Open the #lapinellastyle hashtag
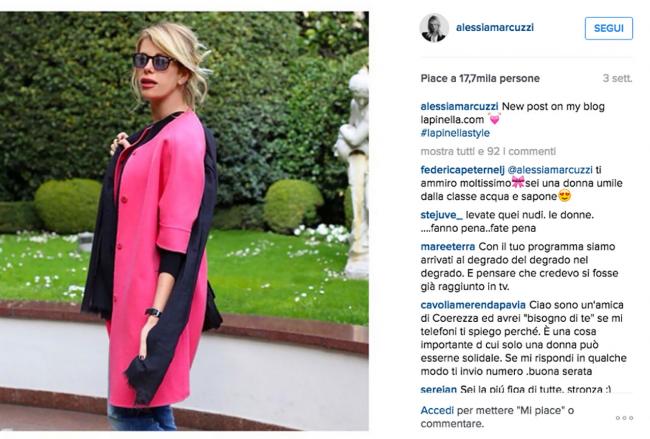This screenshot has height=439, width=650. 455,133
